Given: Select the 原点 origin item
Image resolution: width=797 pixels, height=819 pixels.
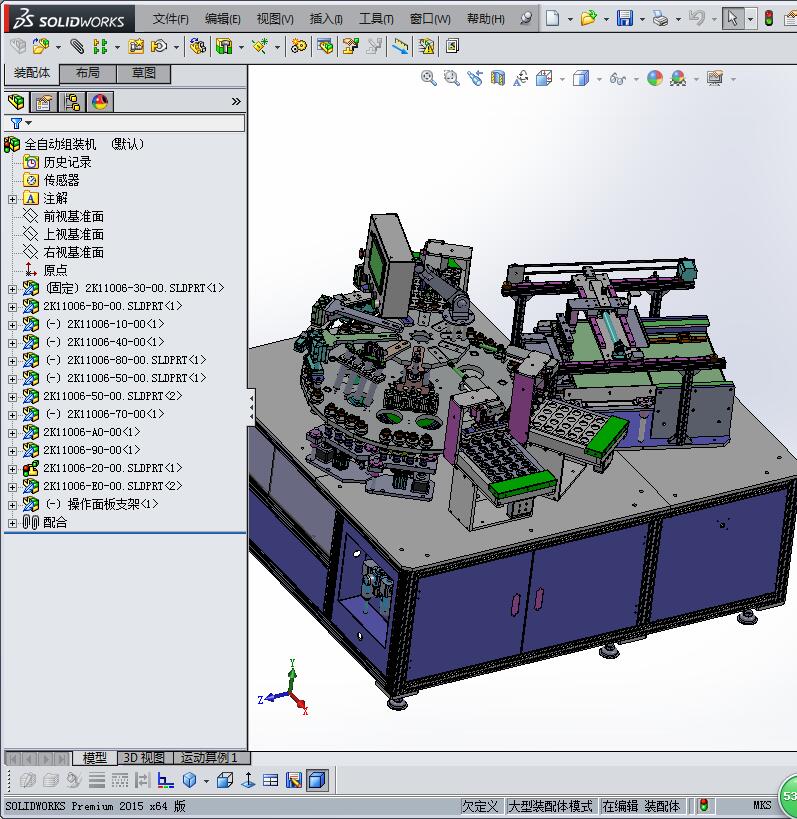Looking at the screenshot, I should click(55, 271).
